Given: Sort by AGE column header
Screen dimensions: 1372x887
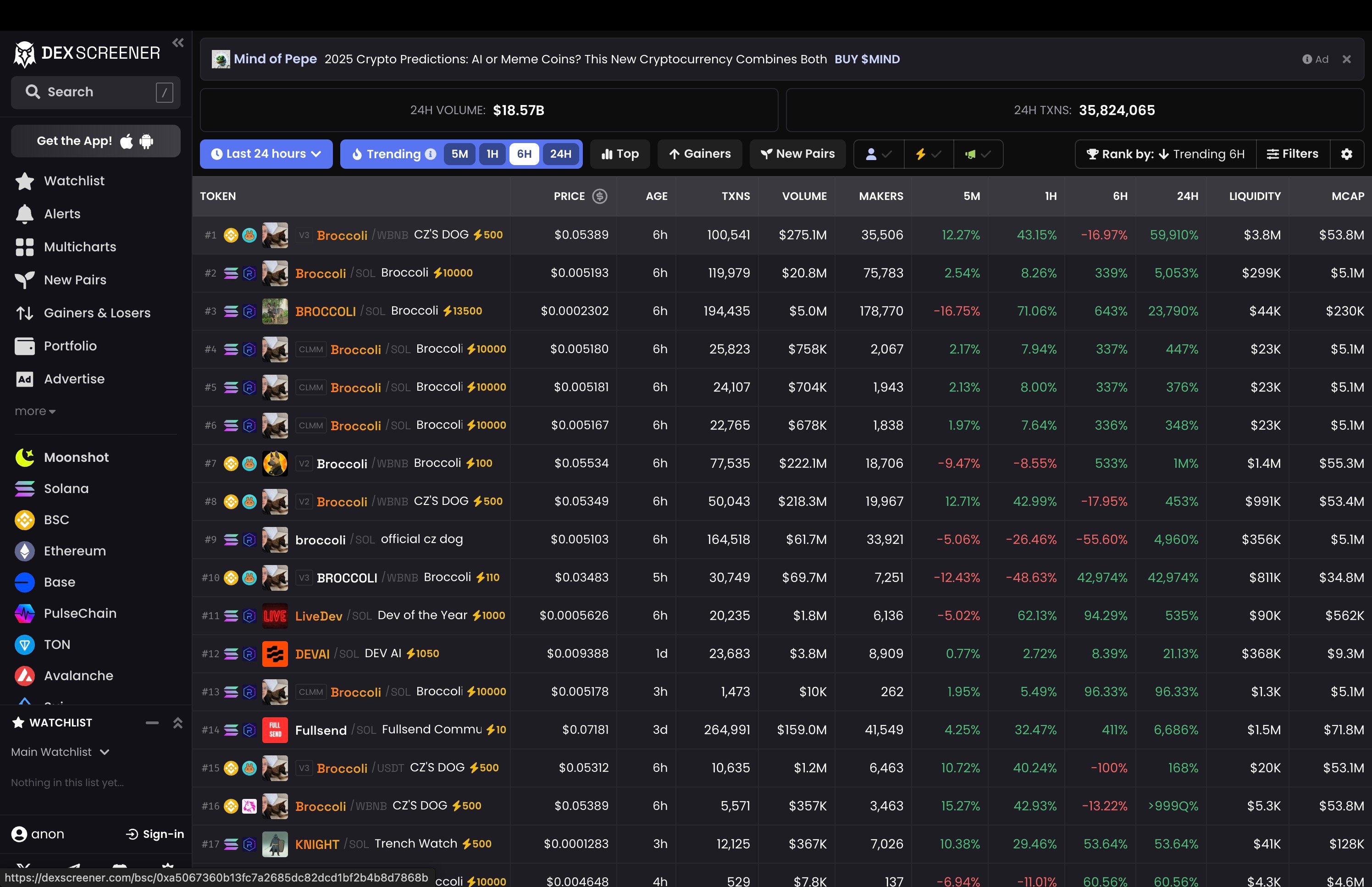Looking at the screenshot, I should click(x=656, y=196).
